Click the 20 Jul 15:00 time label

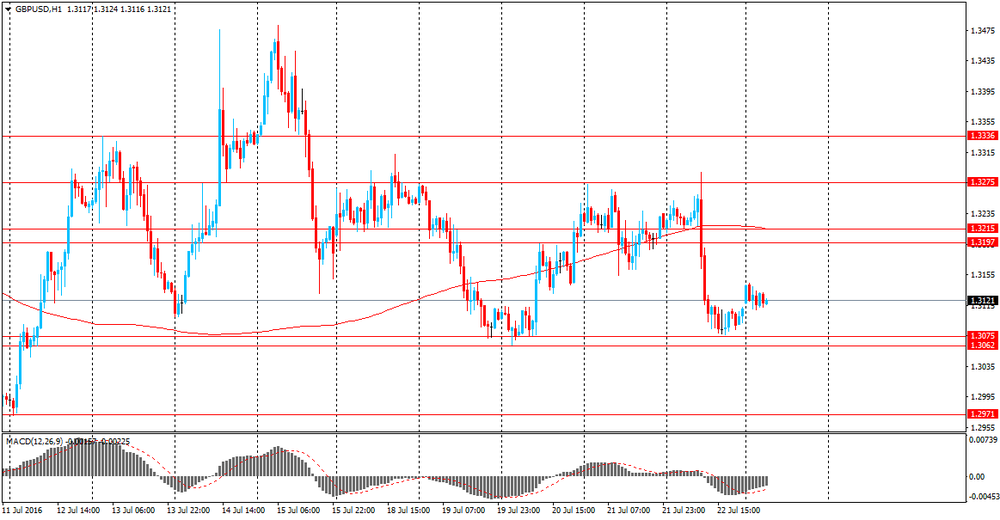(573, 510)
